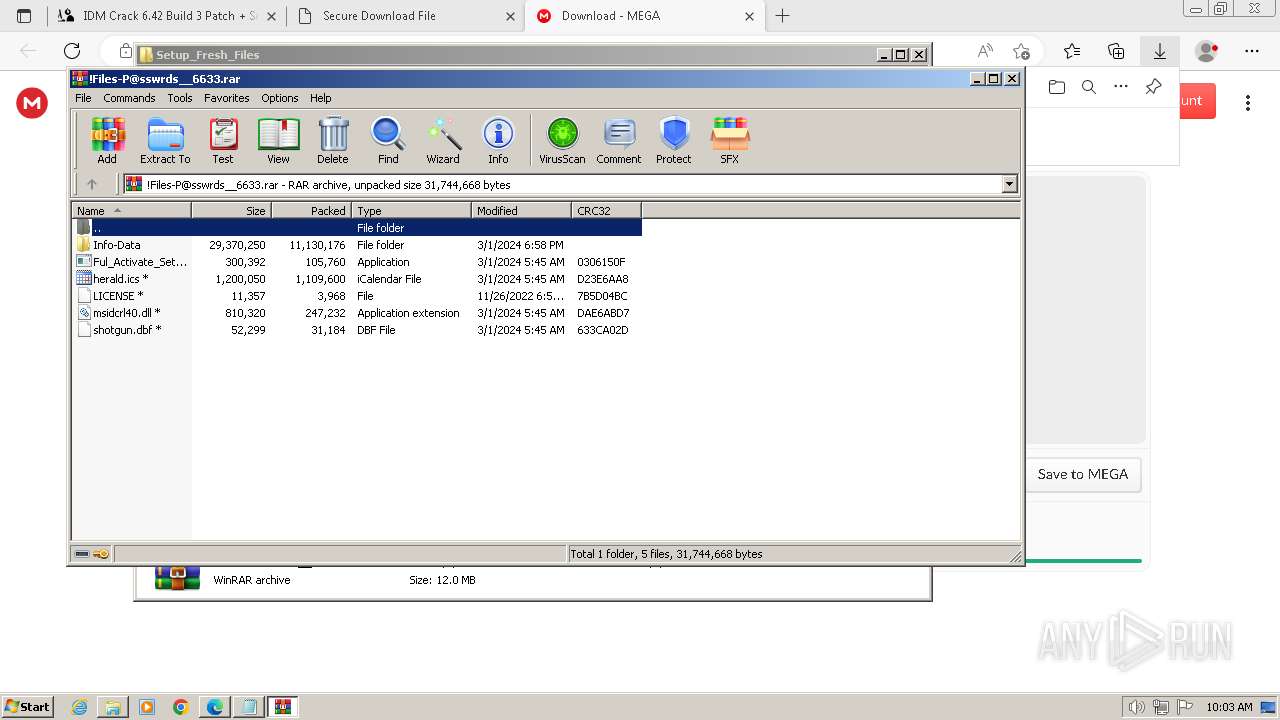
Task: Open the Options menu
Action: click(280, 98)
